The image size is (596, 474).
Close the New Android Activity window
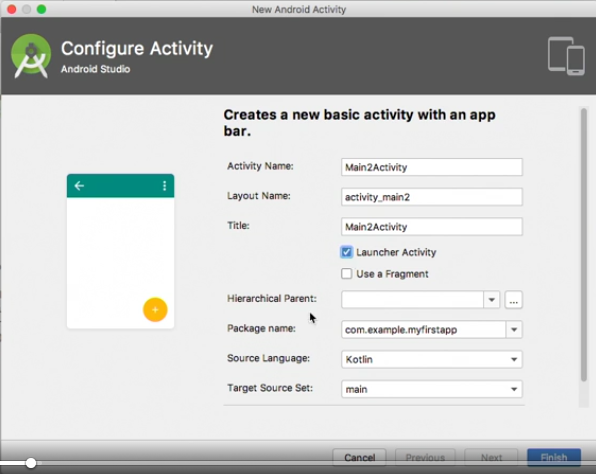(12, 9)
